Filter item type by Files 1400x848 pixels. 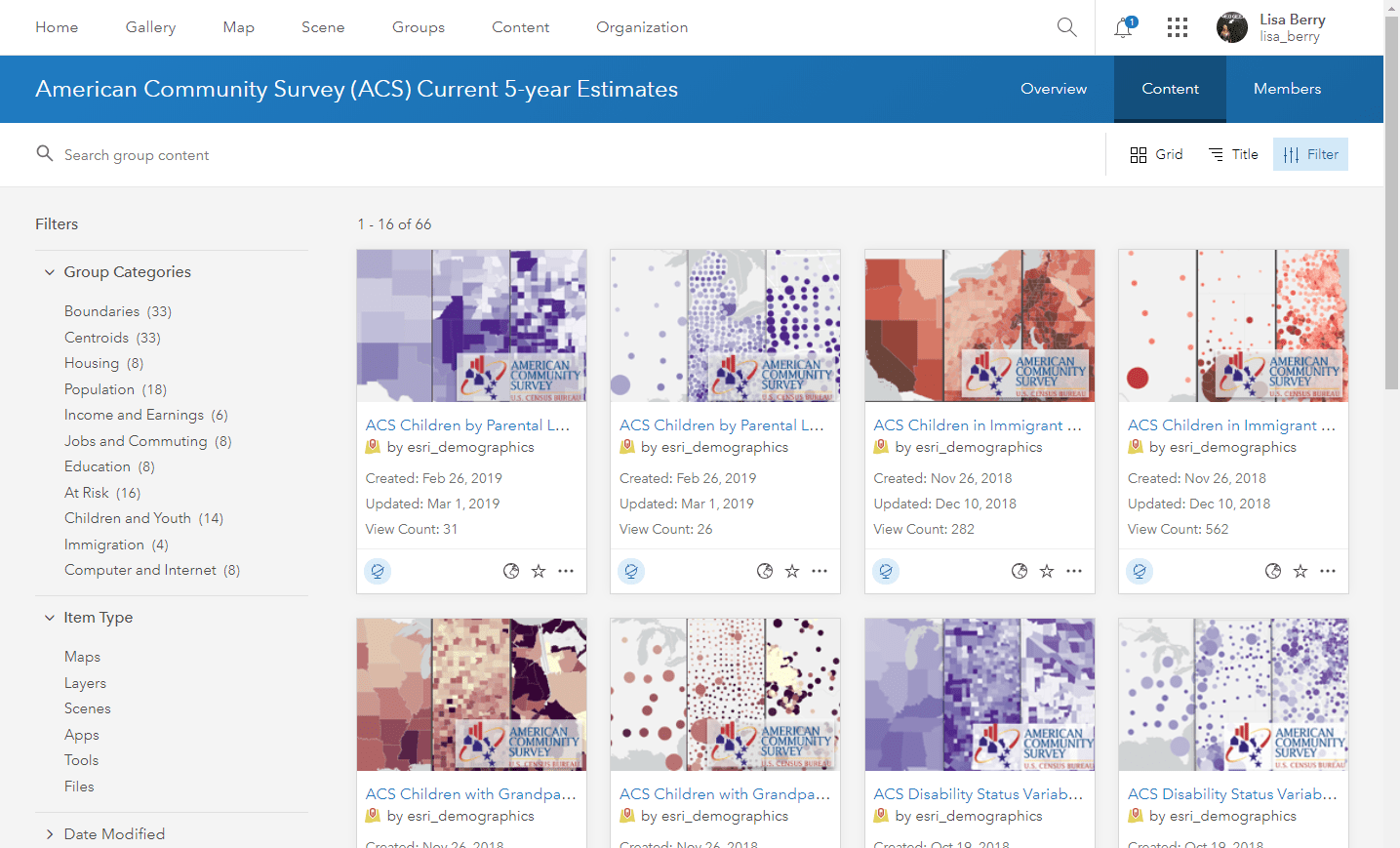[79, 787]
